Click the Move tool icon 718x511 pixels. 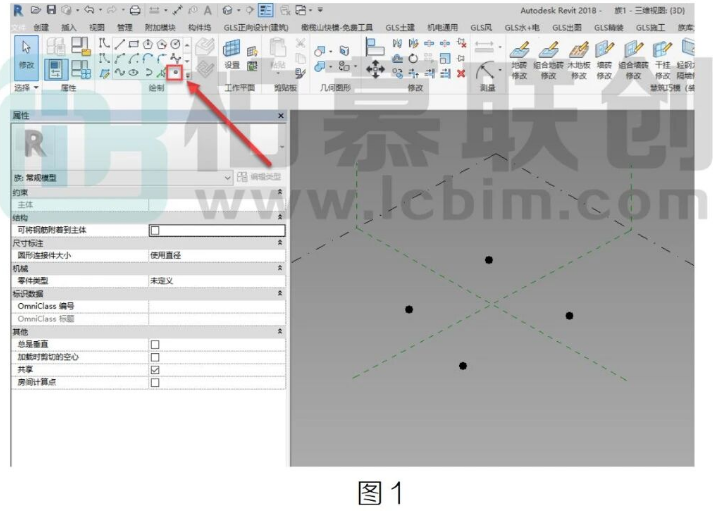(x=375, y=69)
